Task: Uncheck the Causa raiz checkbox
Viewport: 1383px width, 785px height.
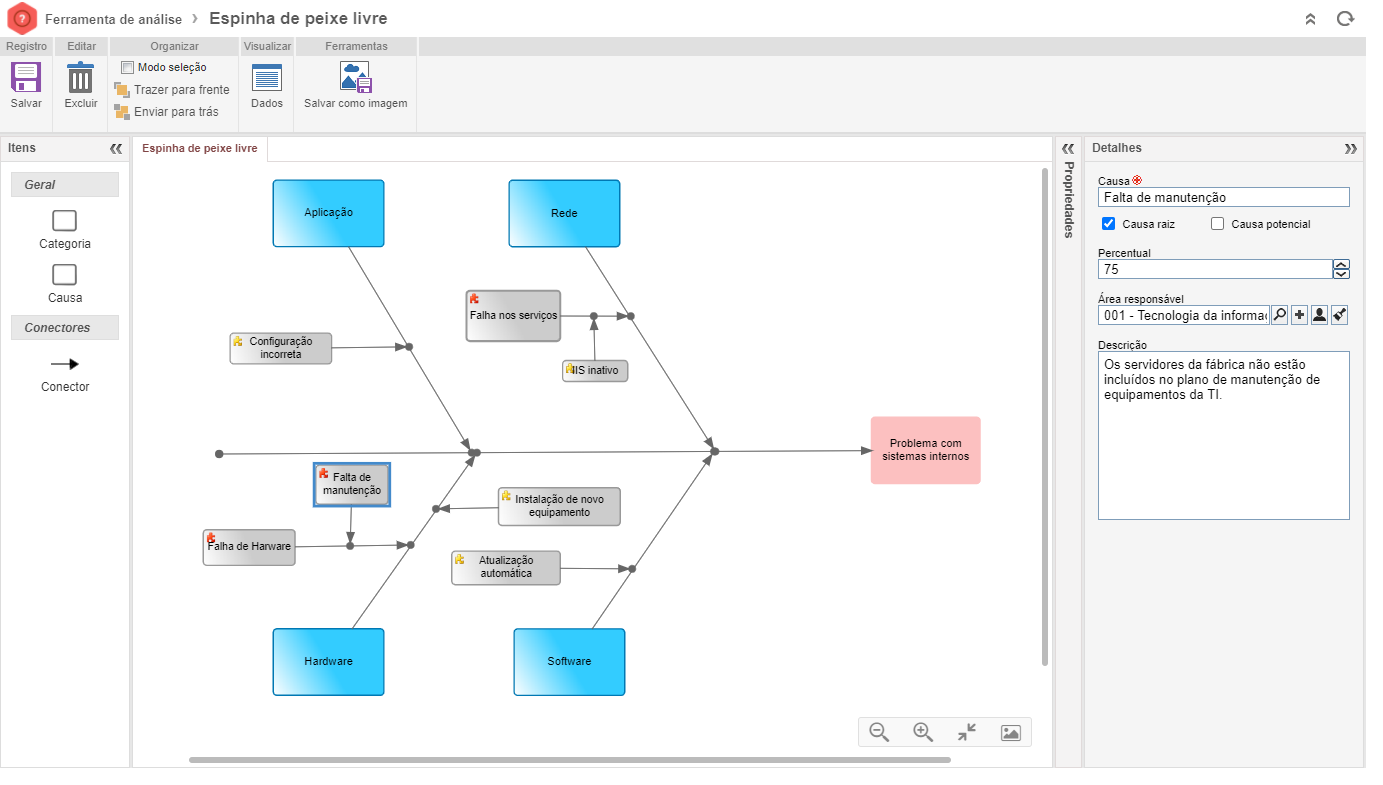Action: [1108, 224]
